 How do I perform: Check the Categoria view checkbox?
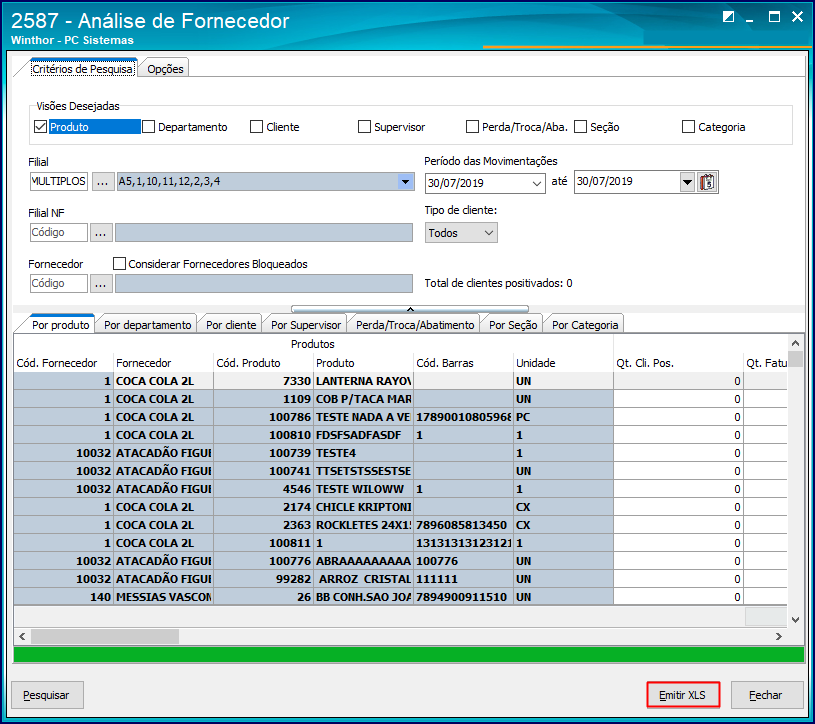tap(688, 127)
